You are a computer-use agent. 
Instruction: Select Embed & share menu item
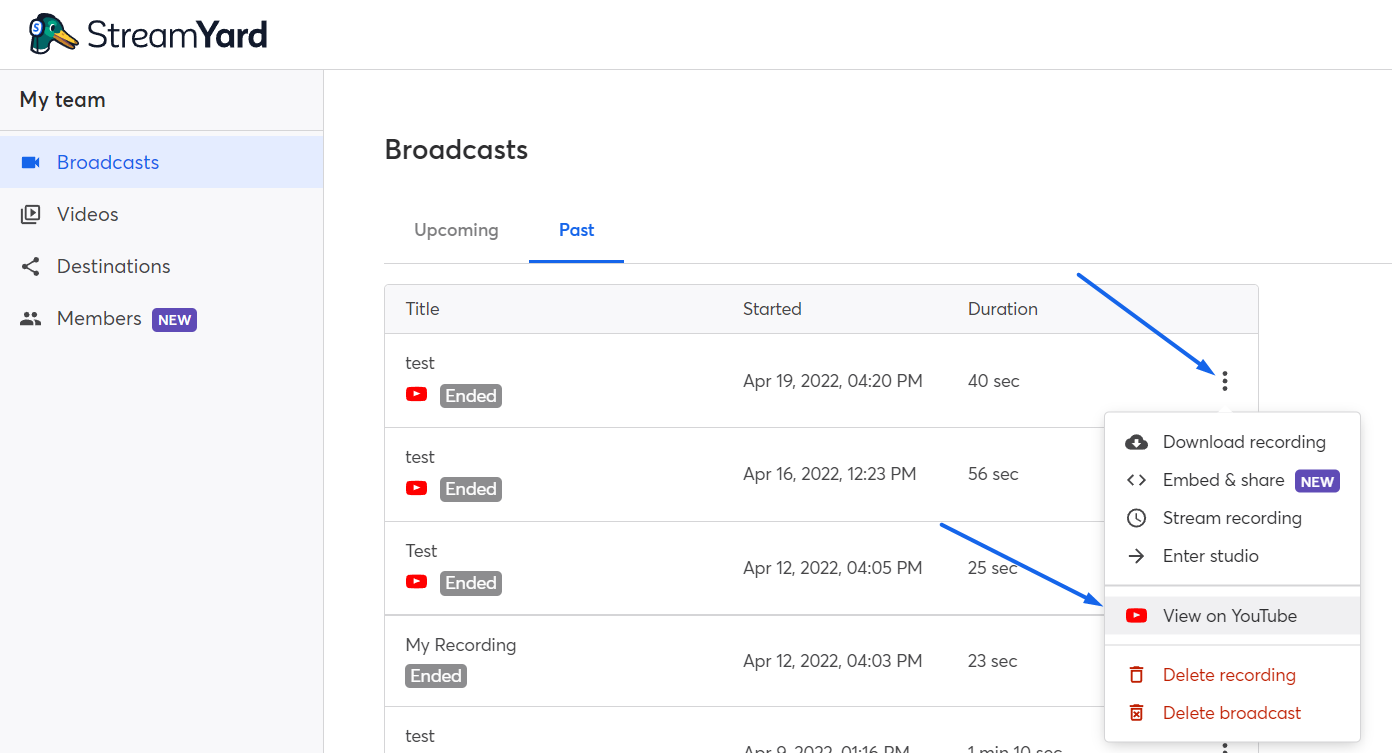1232,480
